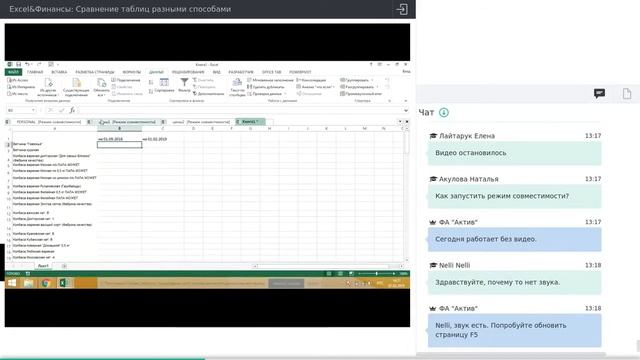Image resolution: width=640 pixels, height=360 pixels.
Task: Click the Windows Start button
Action: coord(12,283)
